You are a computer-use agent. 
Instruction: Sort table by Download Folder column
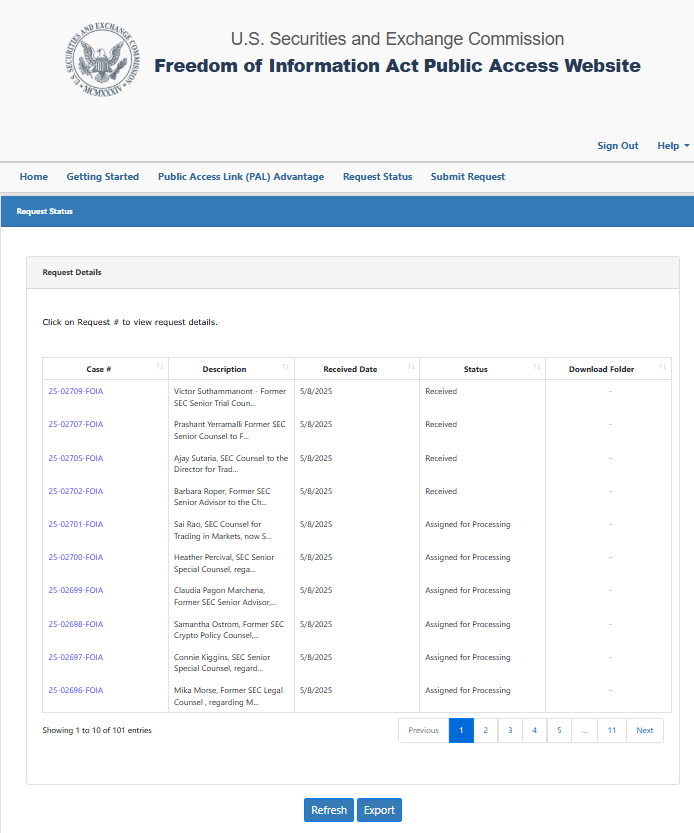pos(662,367)
